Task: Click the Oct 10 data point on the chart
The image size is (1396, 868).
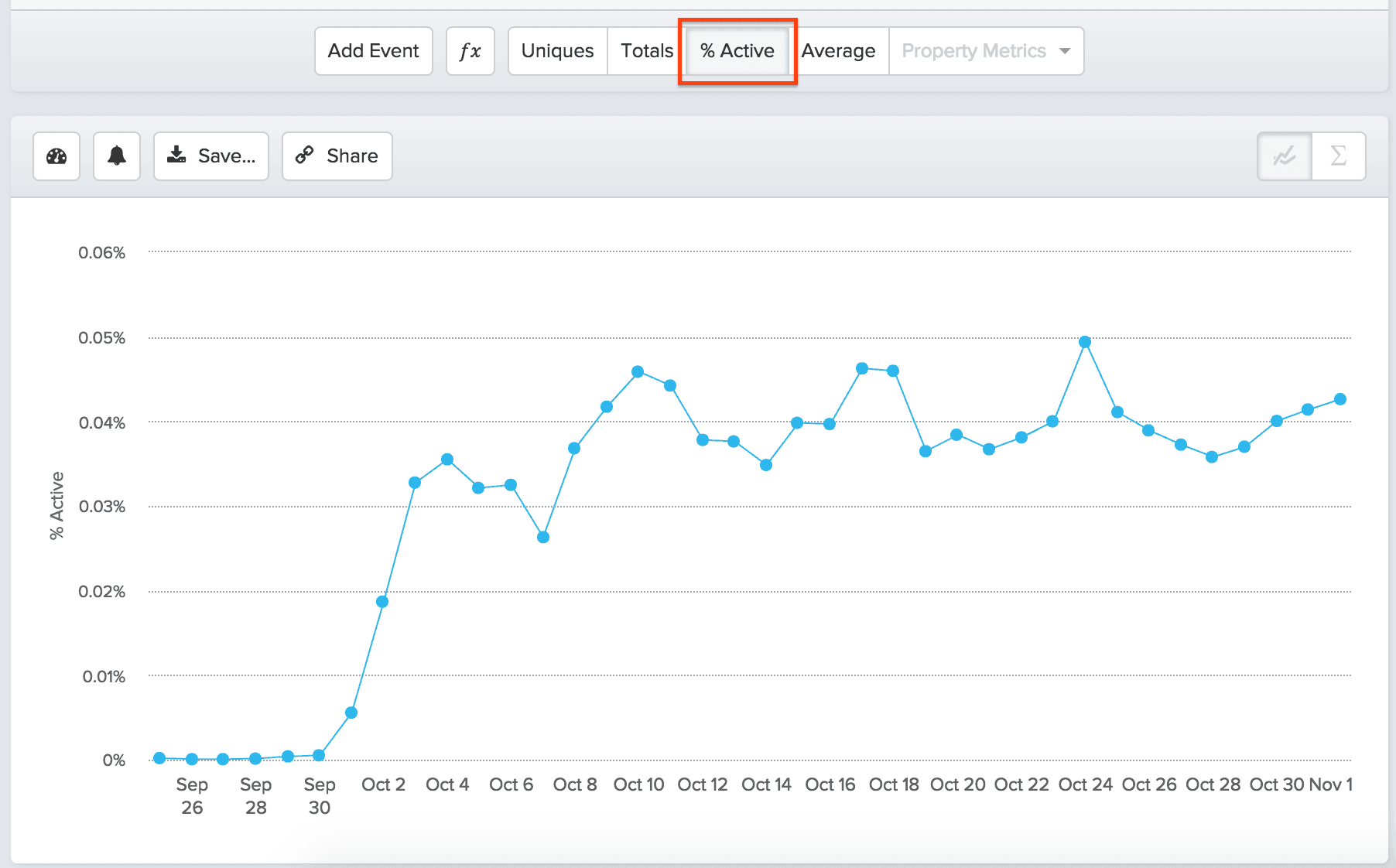Action: pos(638,371)
